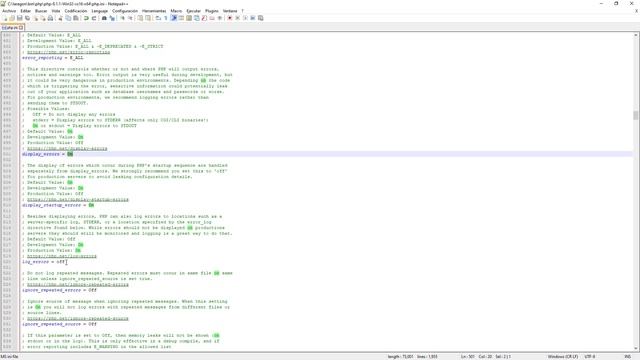Screen dimensions: 640x360
Task: Redo edit using toolbar arrow
Action: pos(94,18)
